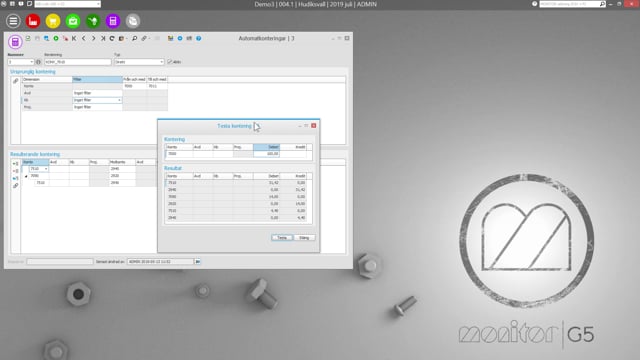Click the blue arrow beside Senast ändrad
The height and width of the screenshot is (360, 640).
click(x=198, y=262)
